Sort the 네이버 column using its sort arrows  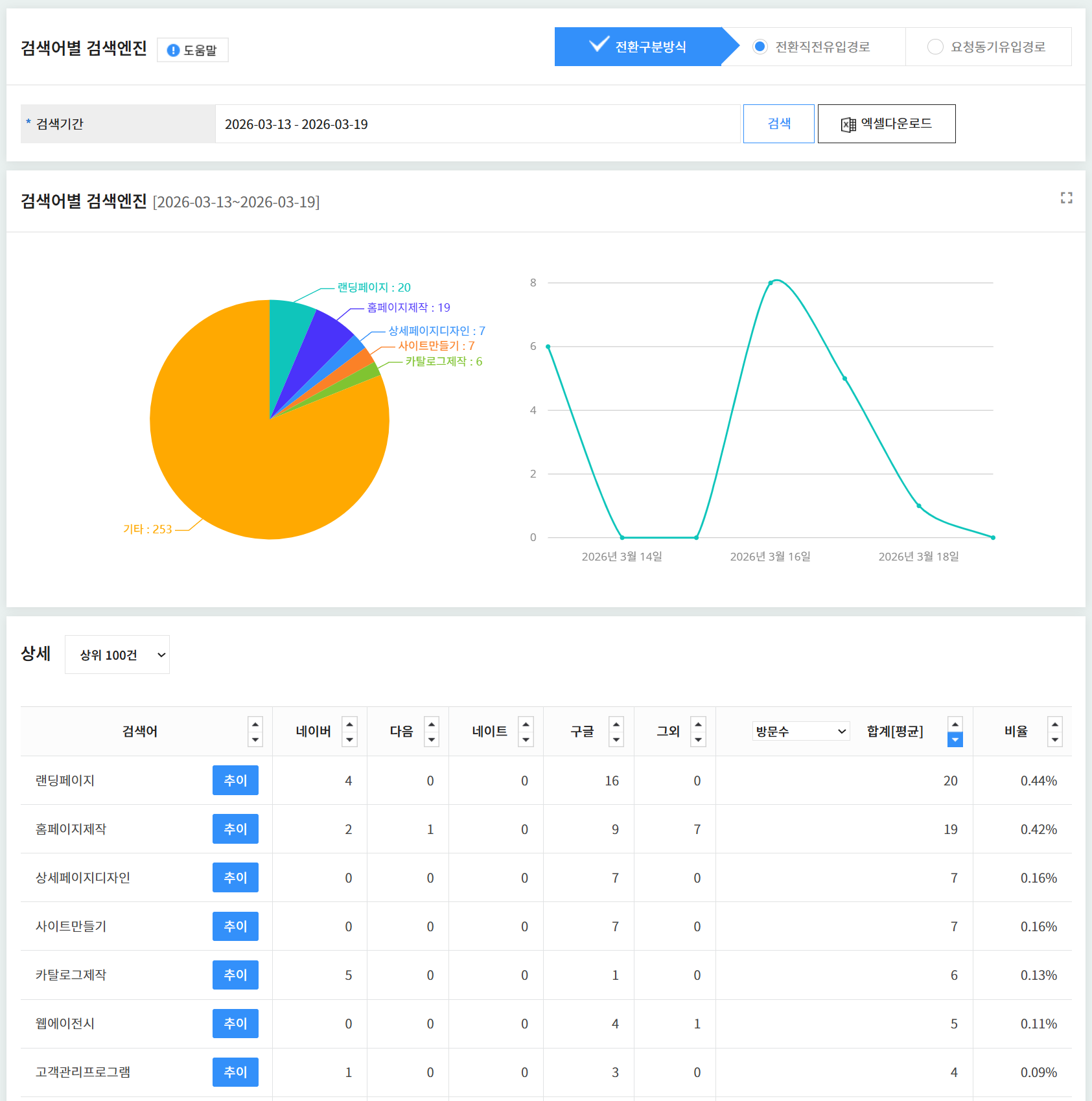[349, 732]
